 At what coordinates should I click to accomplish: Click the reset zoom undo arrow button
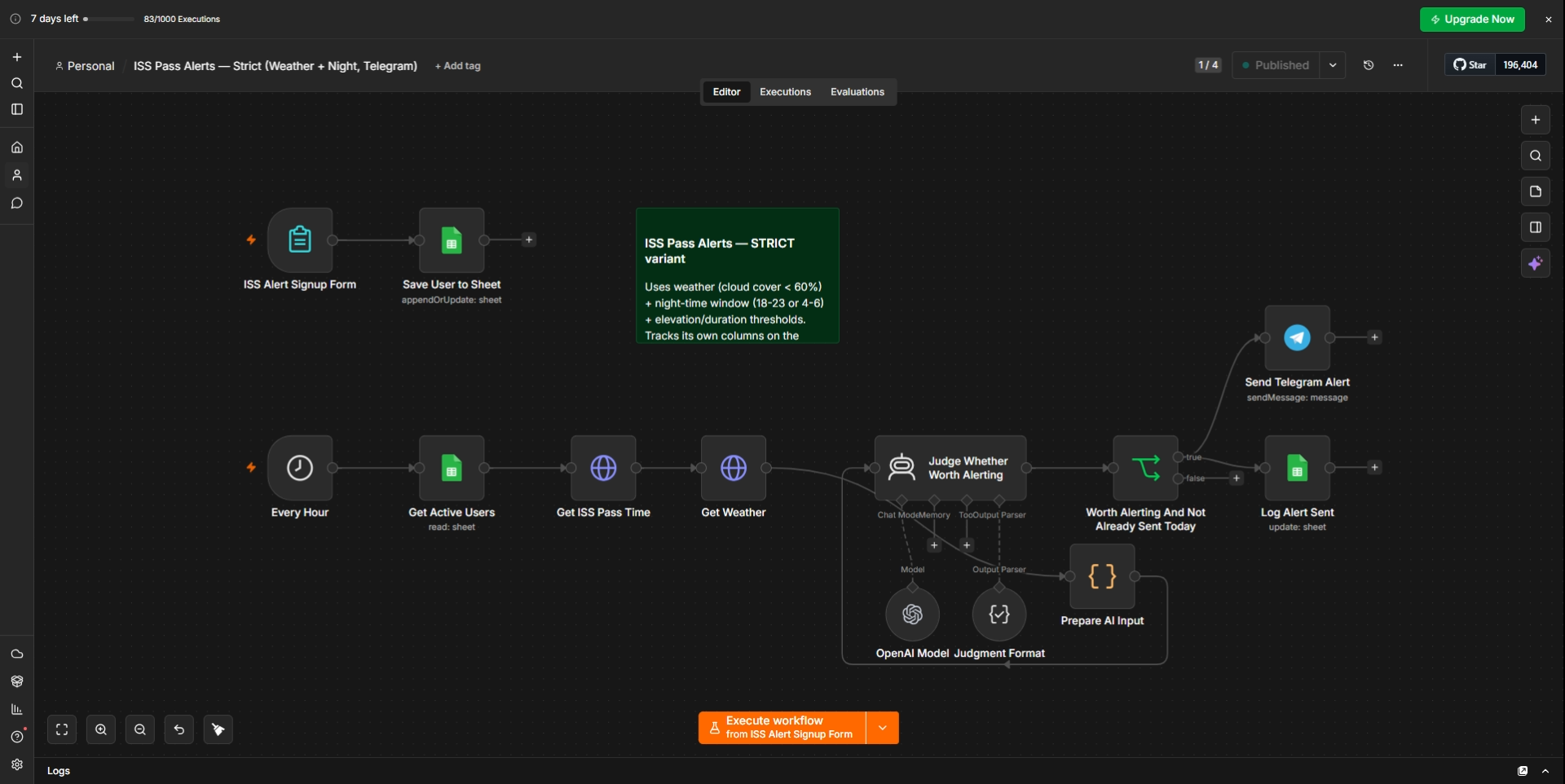179,729
